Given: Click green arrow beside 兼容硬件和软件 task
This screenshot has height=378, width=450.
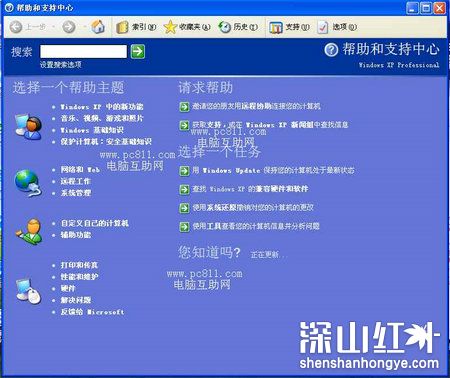Looking at the screenshot, I should 184,190.
